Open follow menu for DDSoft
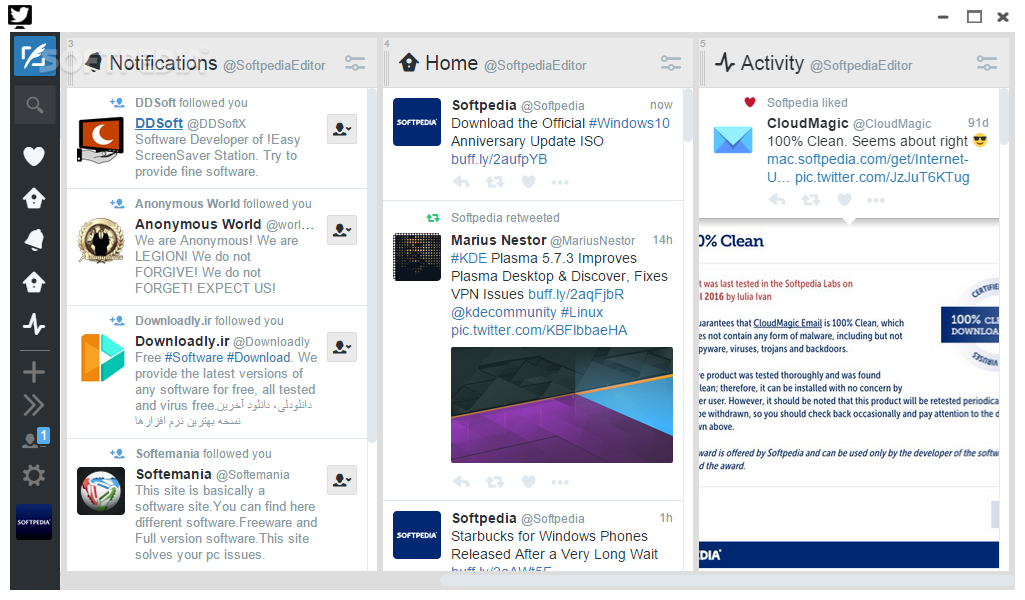The height and width of the screenshot is (600, 1025). tap(342, 129)
